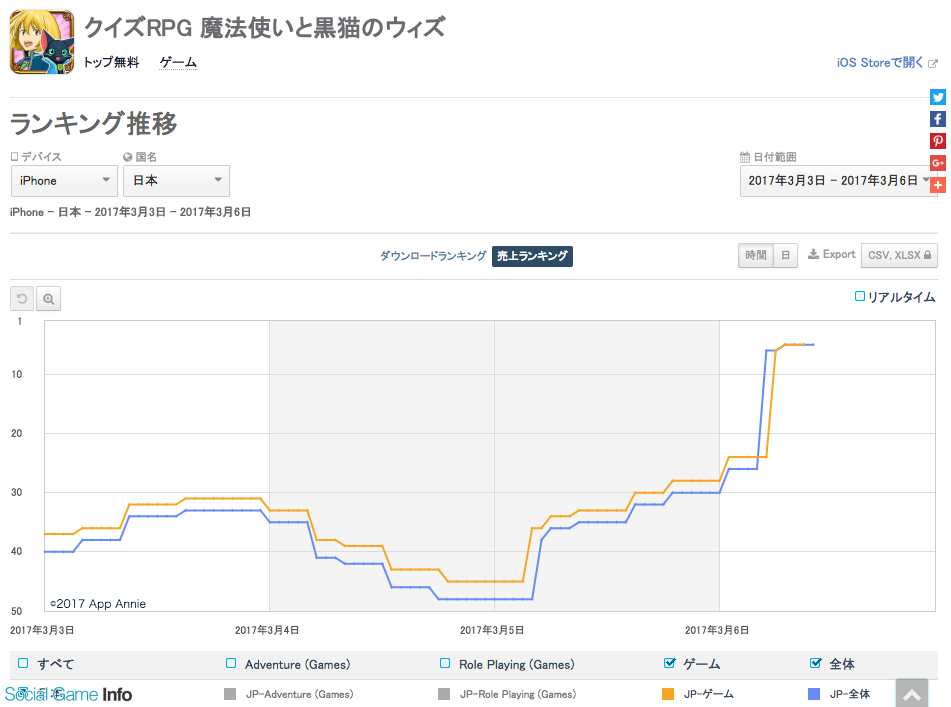
Task: Click the ランキング推移 heading
Action: click(94, 124)
